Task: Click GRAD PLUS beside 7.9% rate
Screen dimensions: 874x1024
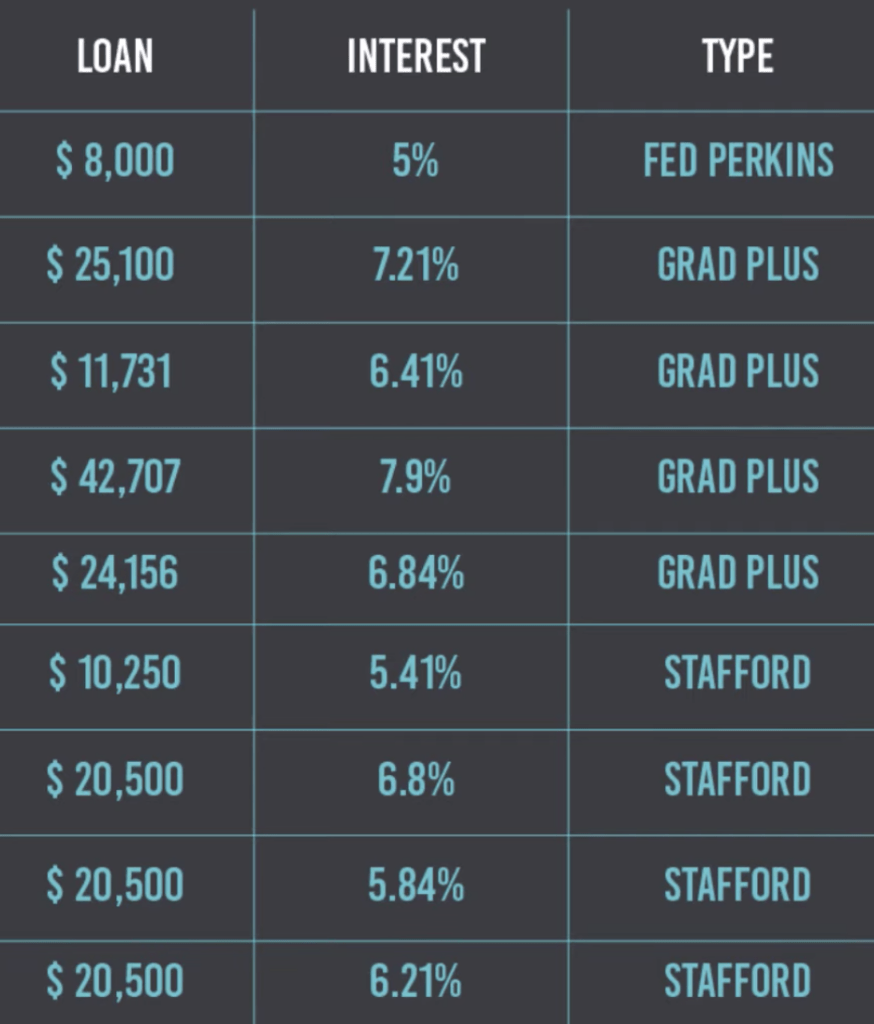Action: click(738, 477)
